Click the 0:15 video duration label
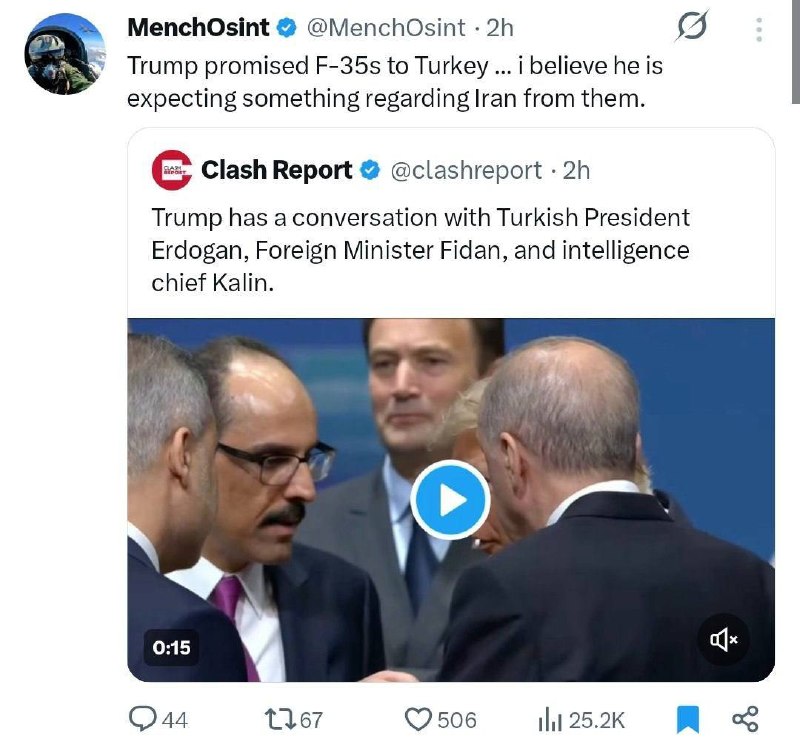This screenshot has width=800, height=739. click(x=171, y=648)
